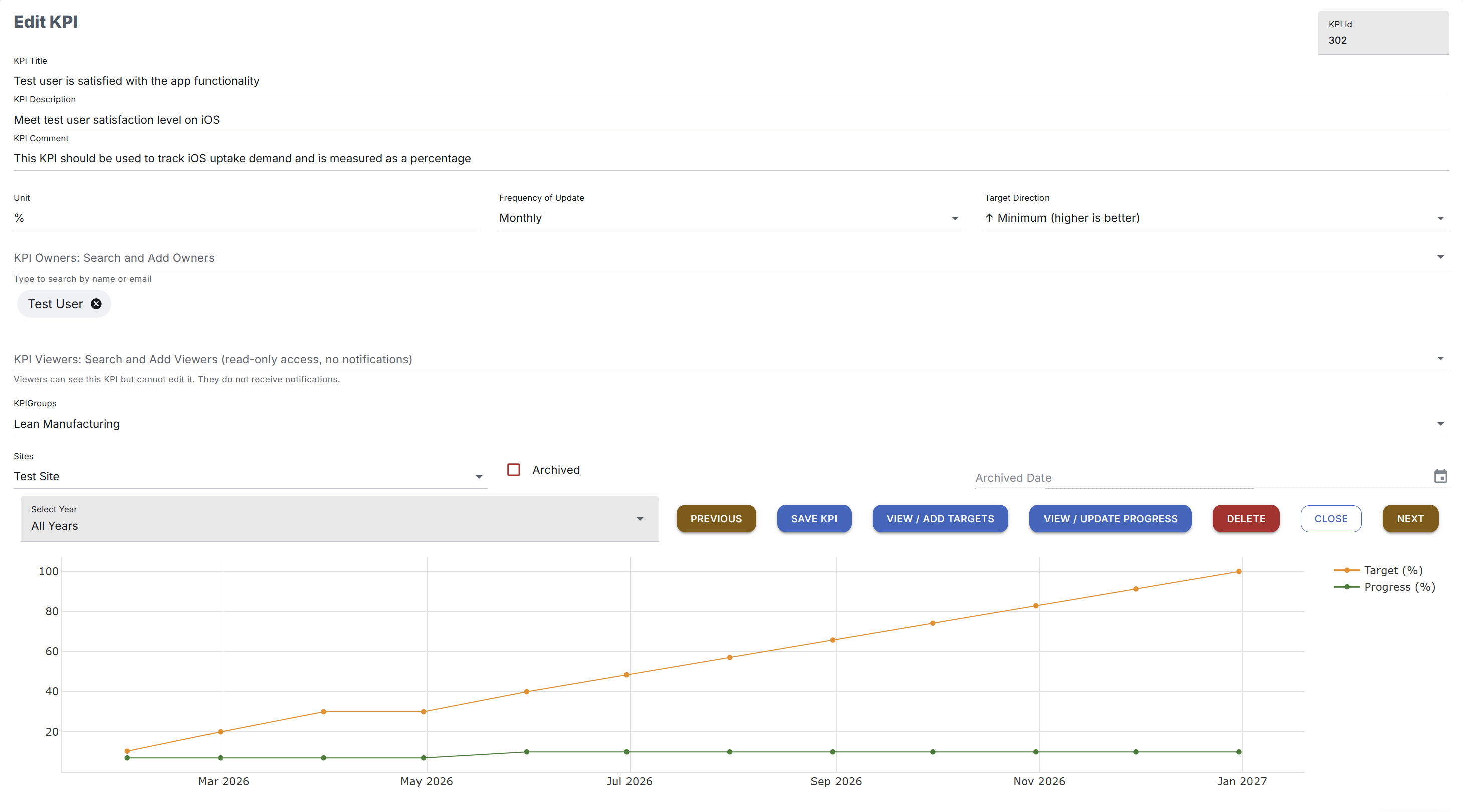This screenshot has height=812, width=1463.
Task: Click the 100 y-axis label
Action: pos(48,571)
